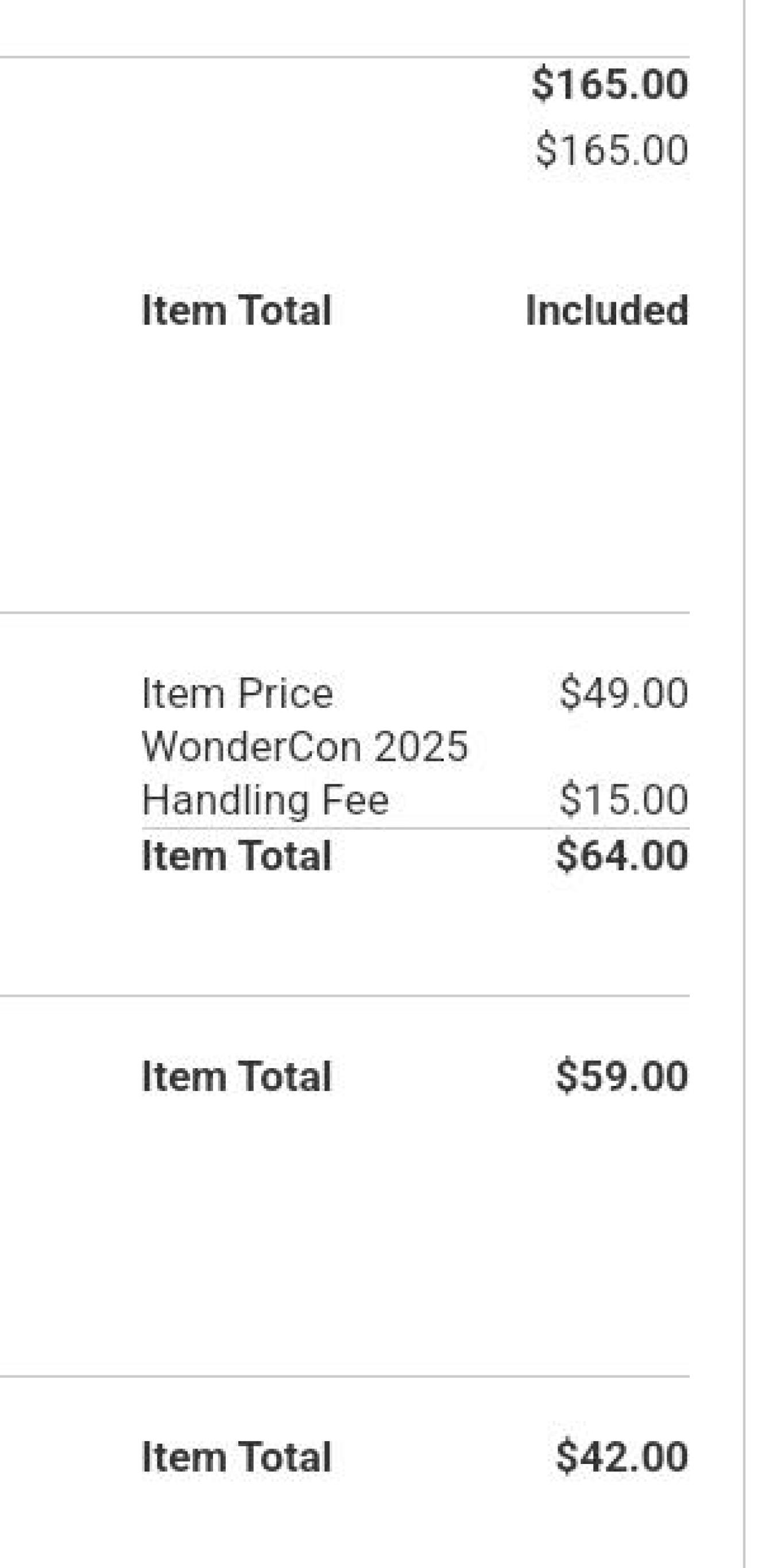Select the bold Included text
The image size is (781, 1568).
click(x=606, y=310)
